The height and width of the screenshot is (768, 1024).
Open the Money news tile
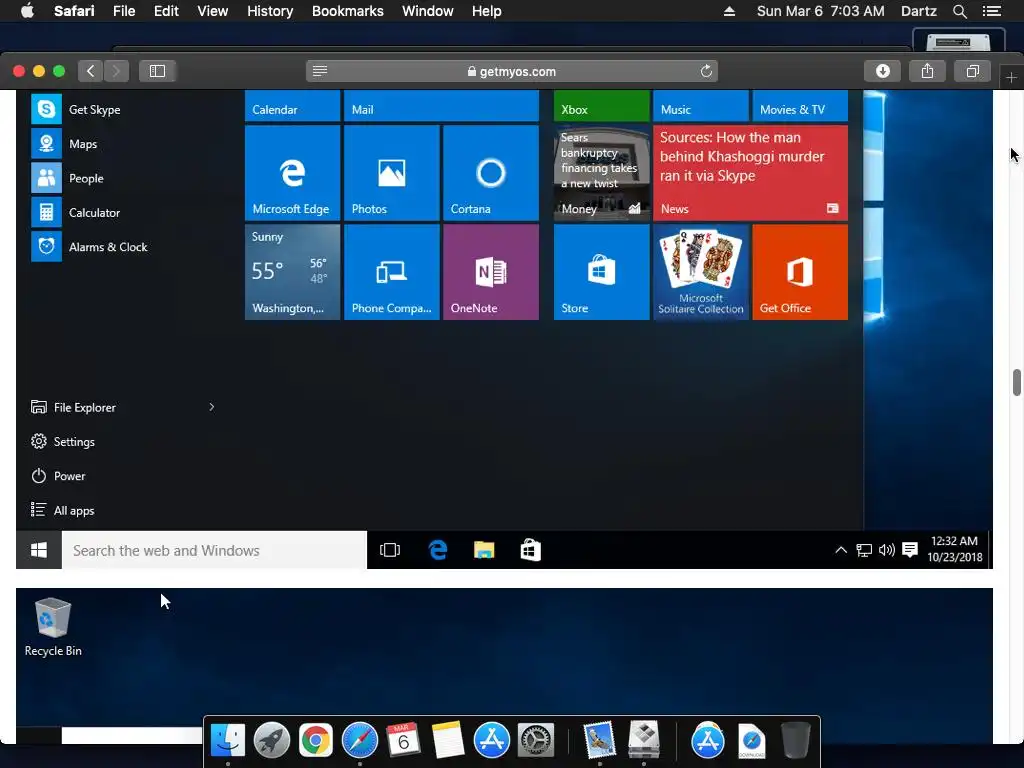tap(601, 173)
